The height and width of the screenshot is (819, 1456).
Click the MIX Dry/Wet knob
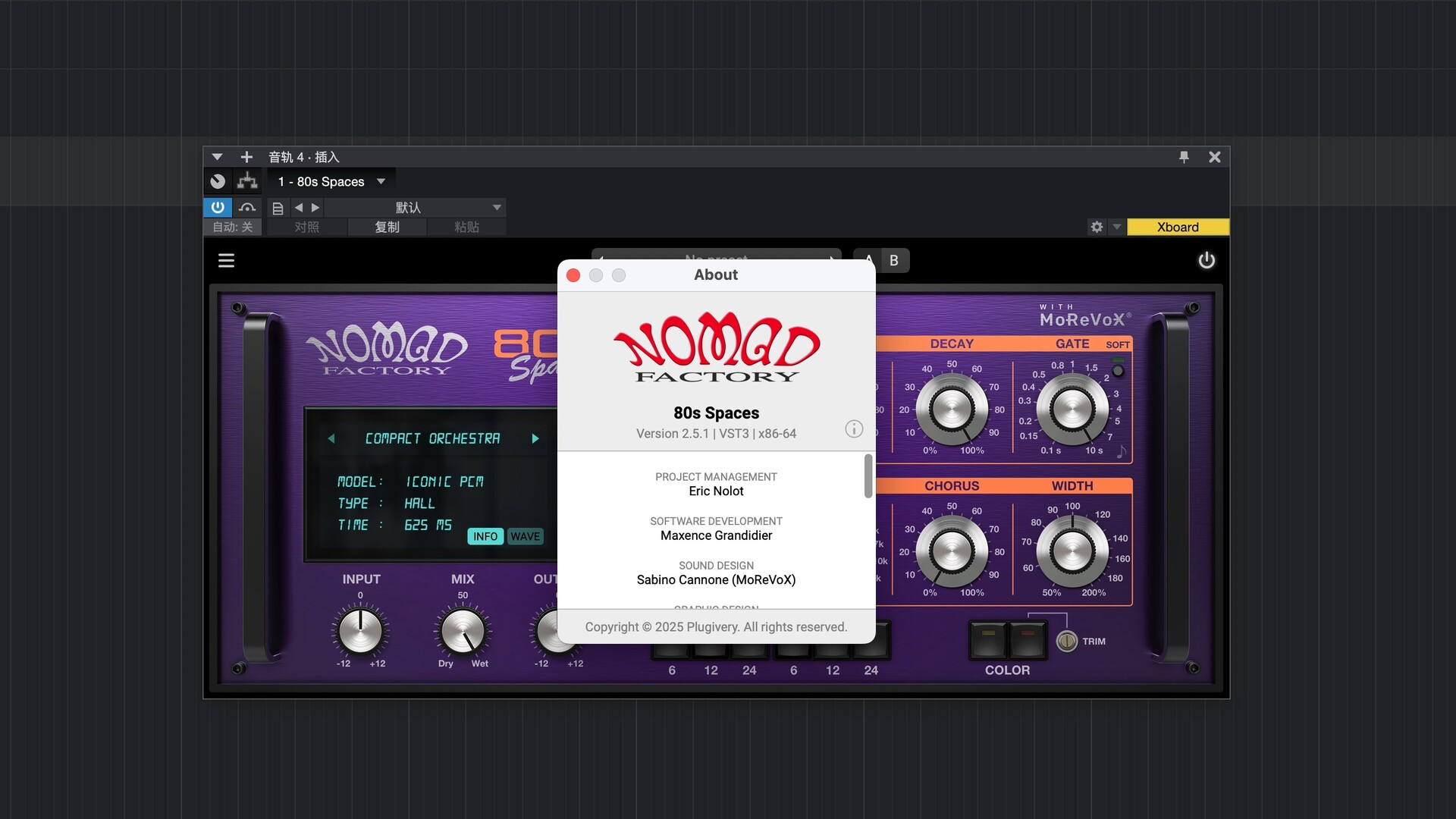[463, 631]
